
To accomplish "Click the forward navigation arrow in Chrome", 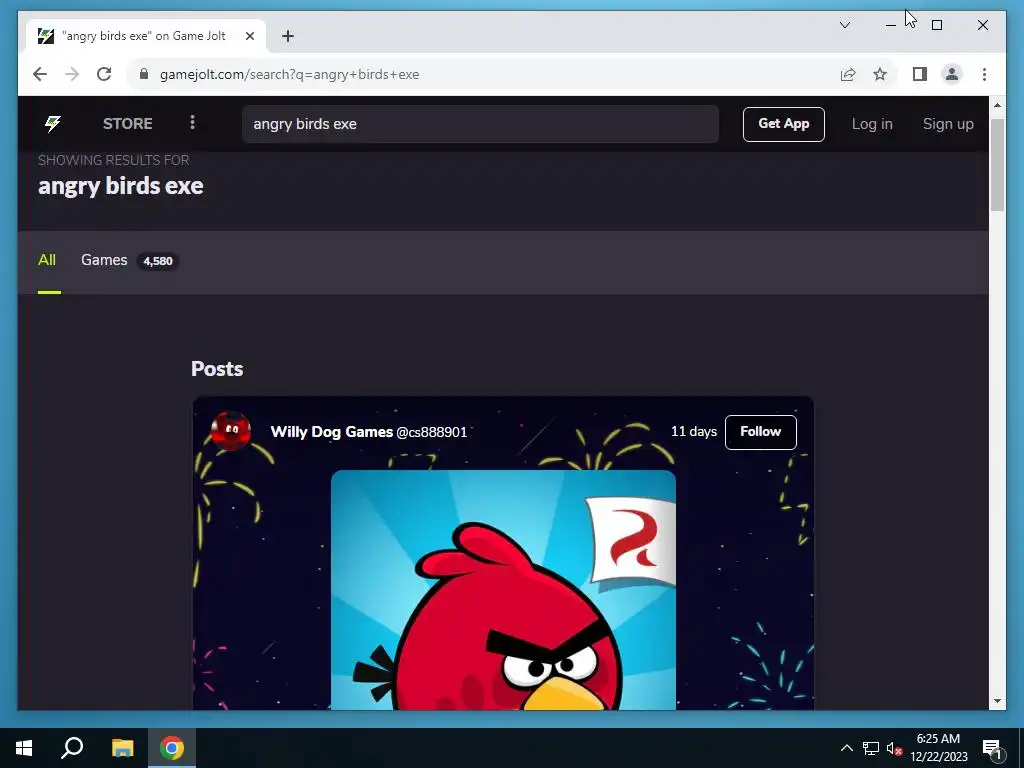I will (x=72, y=74).
